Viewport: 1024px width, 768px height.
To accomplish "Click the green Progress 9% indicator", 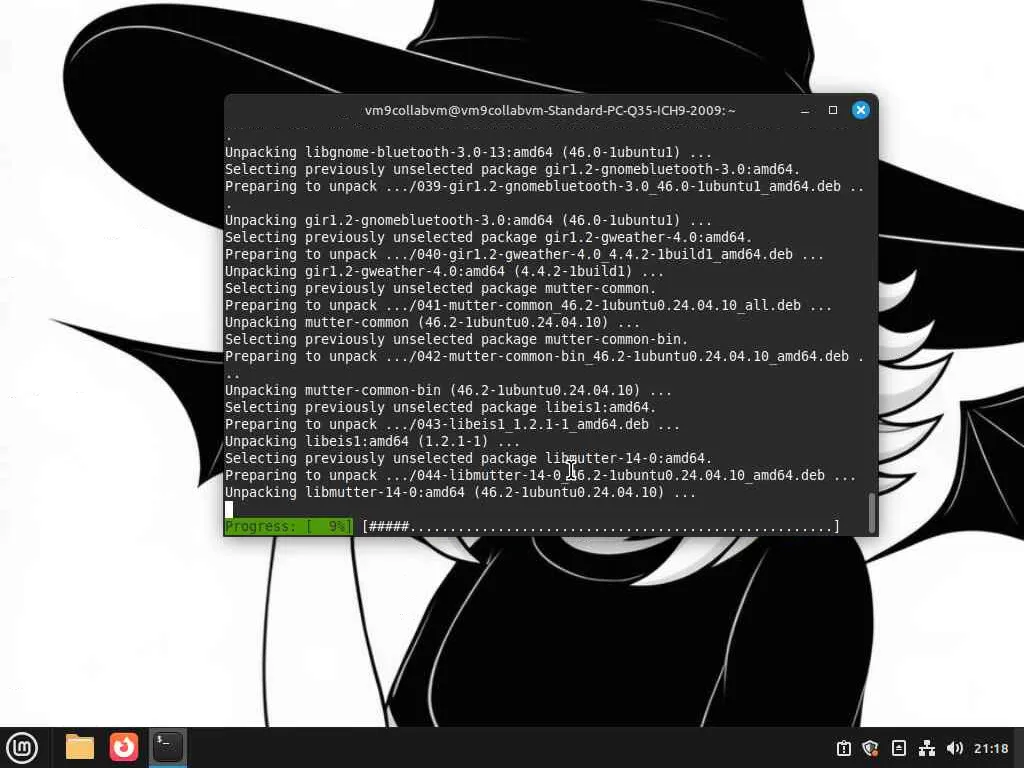I will point(288,526).
